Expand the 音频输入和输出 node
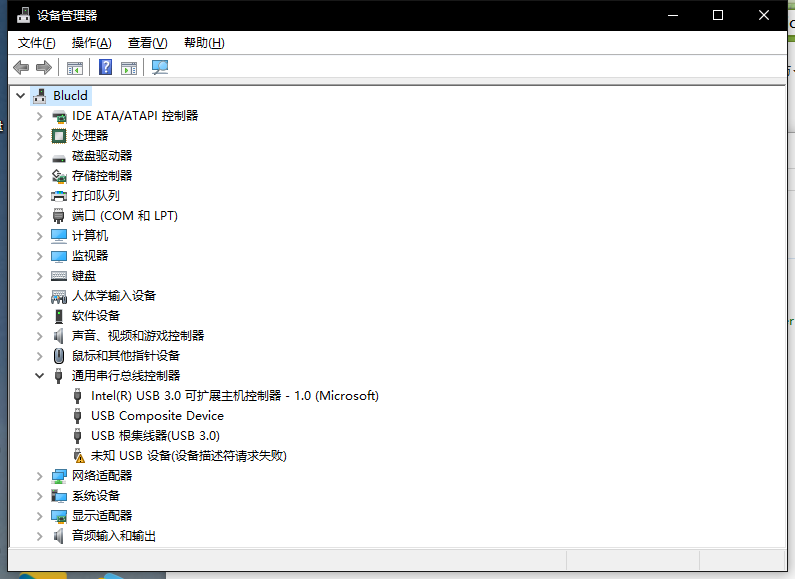 (x=40, y=536)
